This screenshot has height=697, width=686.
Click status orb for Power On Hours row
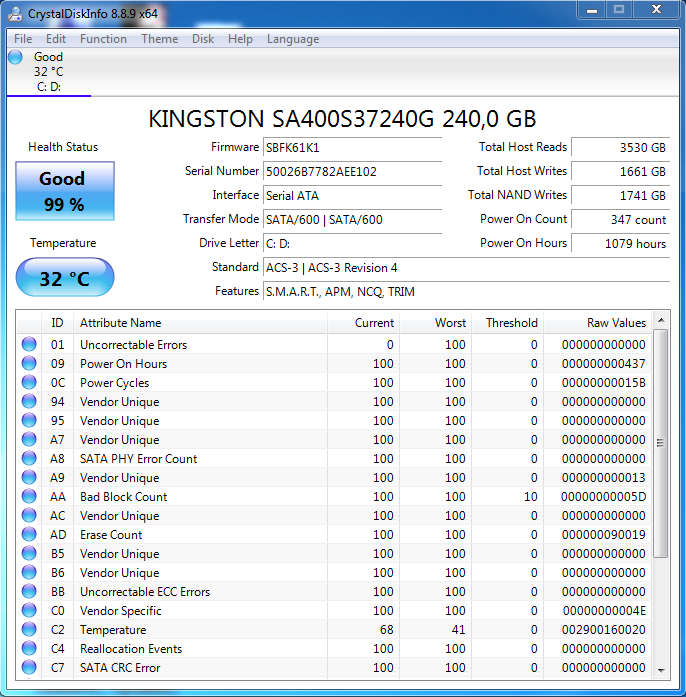pos(29,364)
